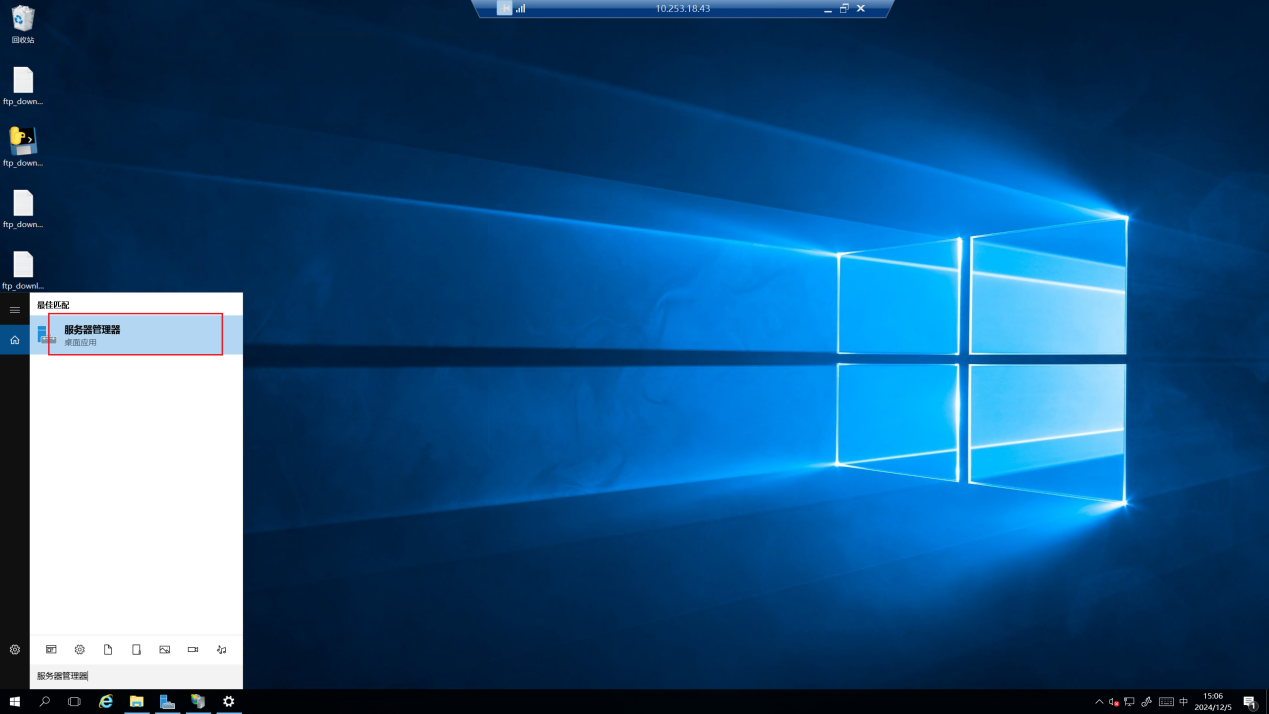The image size is (1269, 714).
Task: Filter search results by Videos
Action: coord(193,649)
